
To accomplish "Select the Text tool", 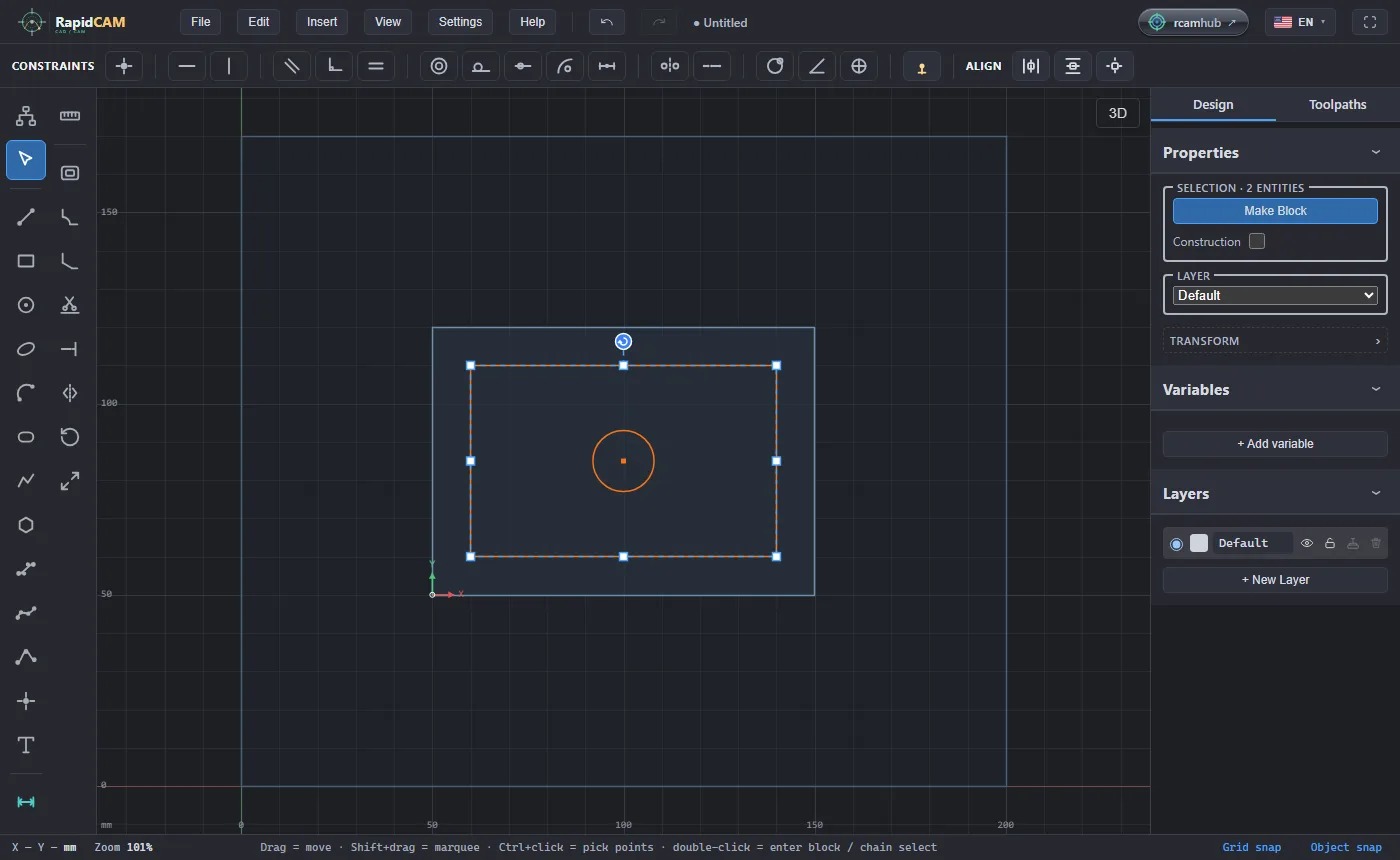I will (x=26, y=745).
